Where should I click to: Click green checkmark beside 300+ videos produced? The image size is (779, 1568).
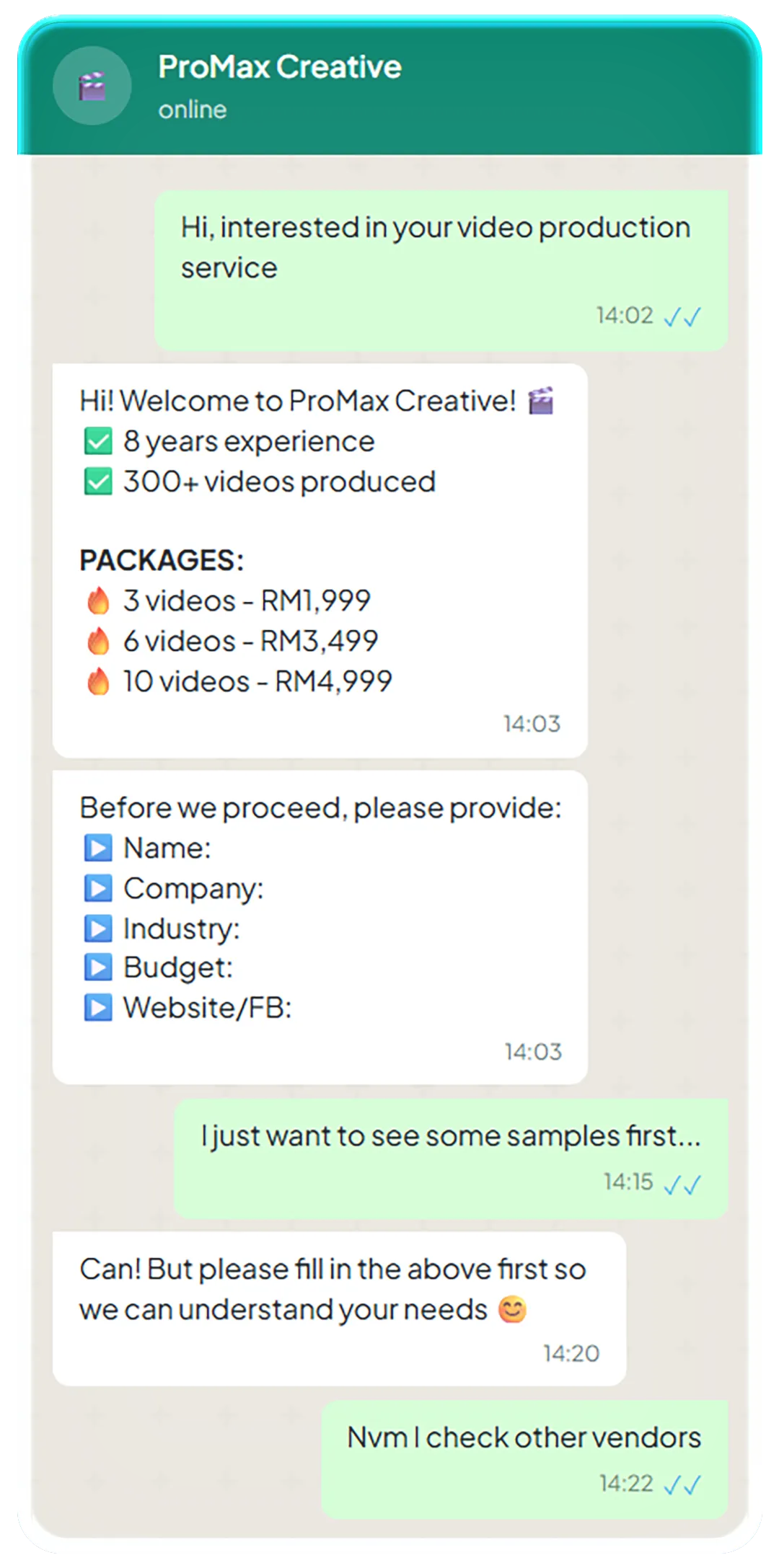tap(98, 482)
